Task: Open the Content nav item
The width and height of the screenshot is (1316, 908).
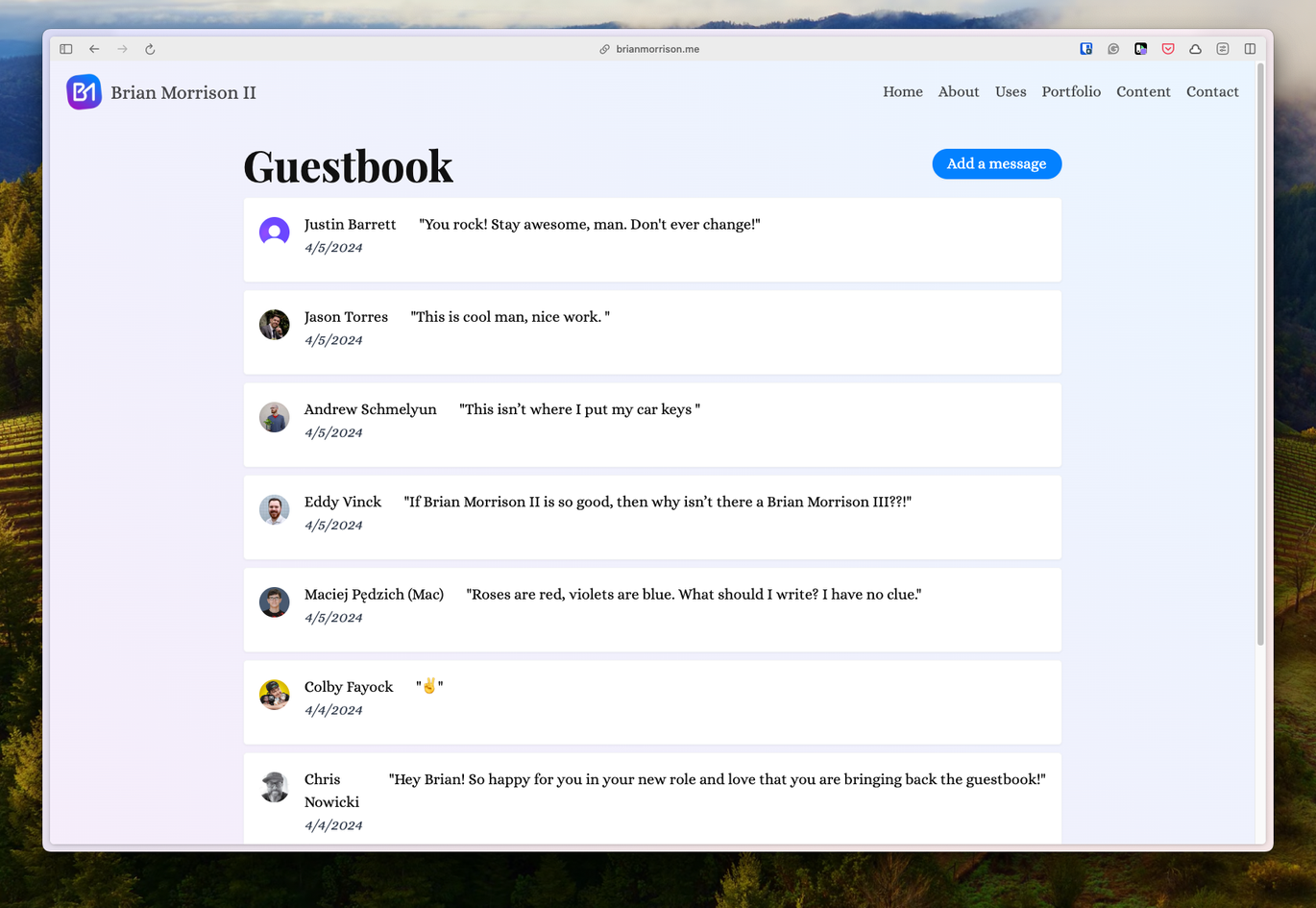Action: tap(1143, 92)
